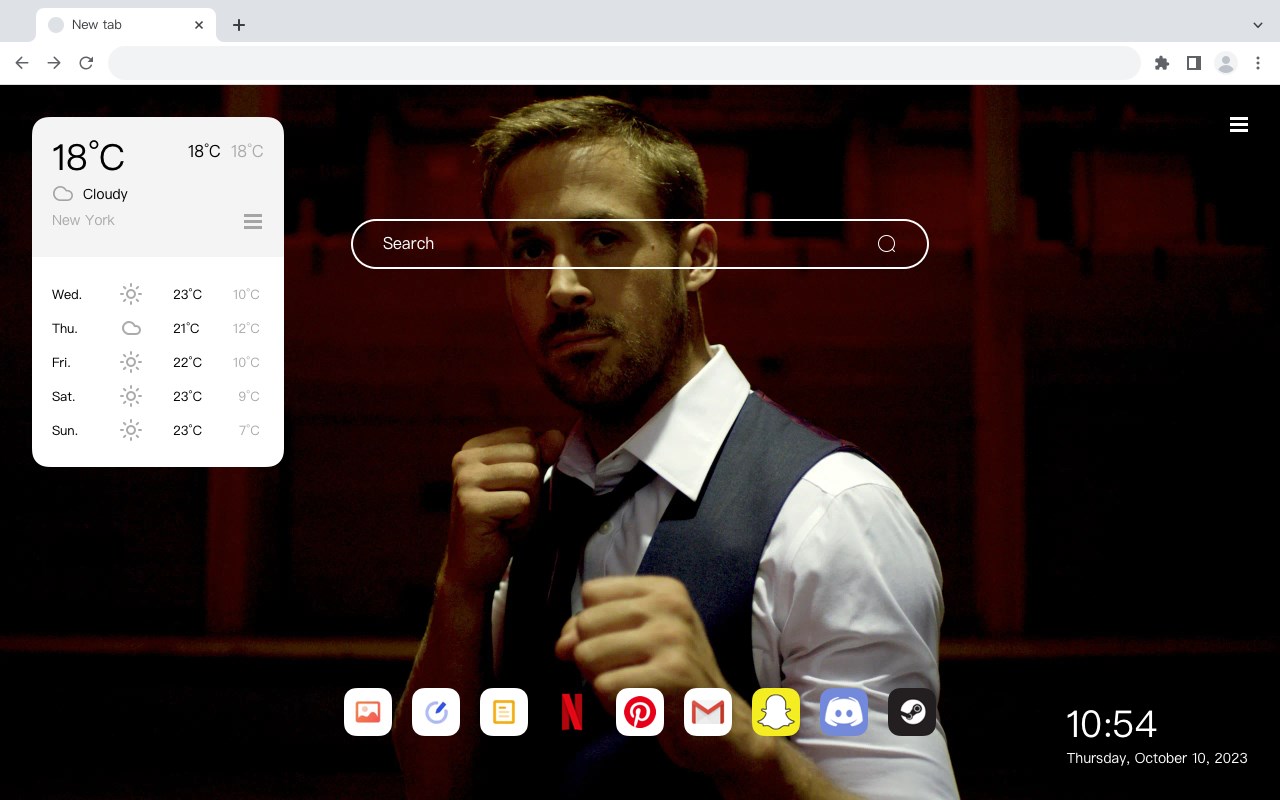Launch the Netflix shortcut
Viewport: 1280px width, 800px height.
point(572,712)
